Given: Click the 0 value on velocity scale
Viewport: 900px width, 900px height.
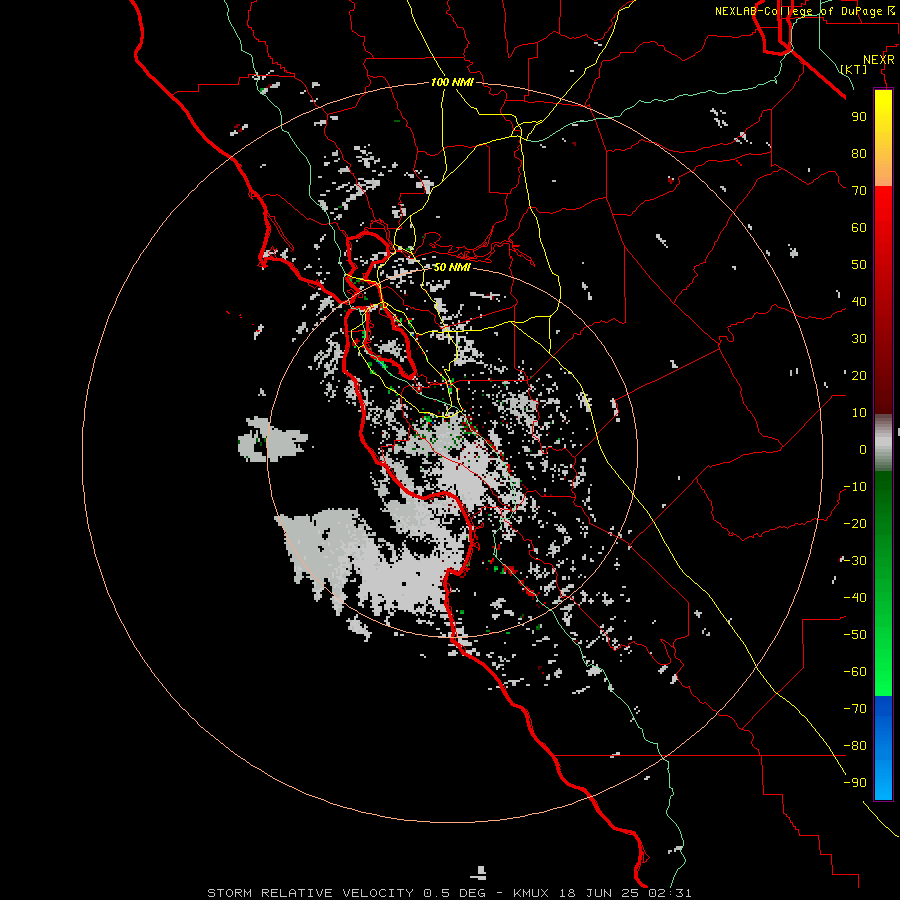Looking at the screenshot, I should (863, 449).
